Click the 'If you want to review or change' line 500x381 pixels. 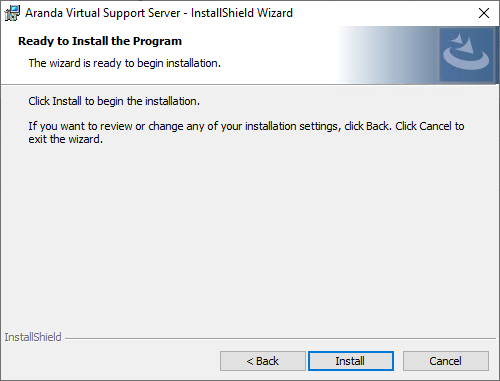point(246,126)
